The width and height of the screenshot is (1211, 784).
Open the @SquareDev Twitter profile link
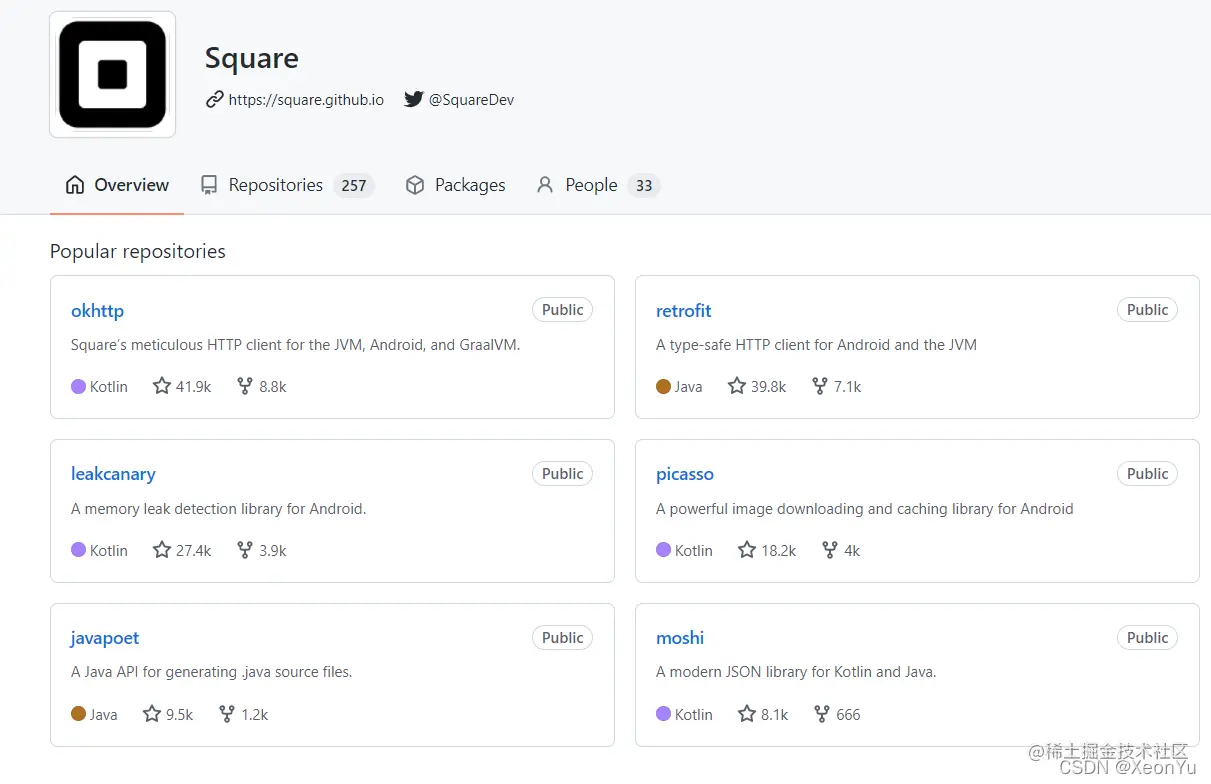(x=471, y=100)
